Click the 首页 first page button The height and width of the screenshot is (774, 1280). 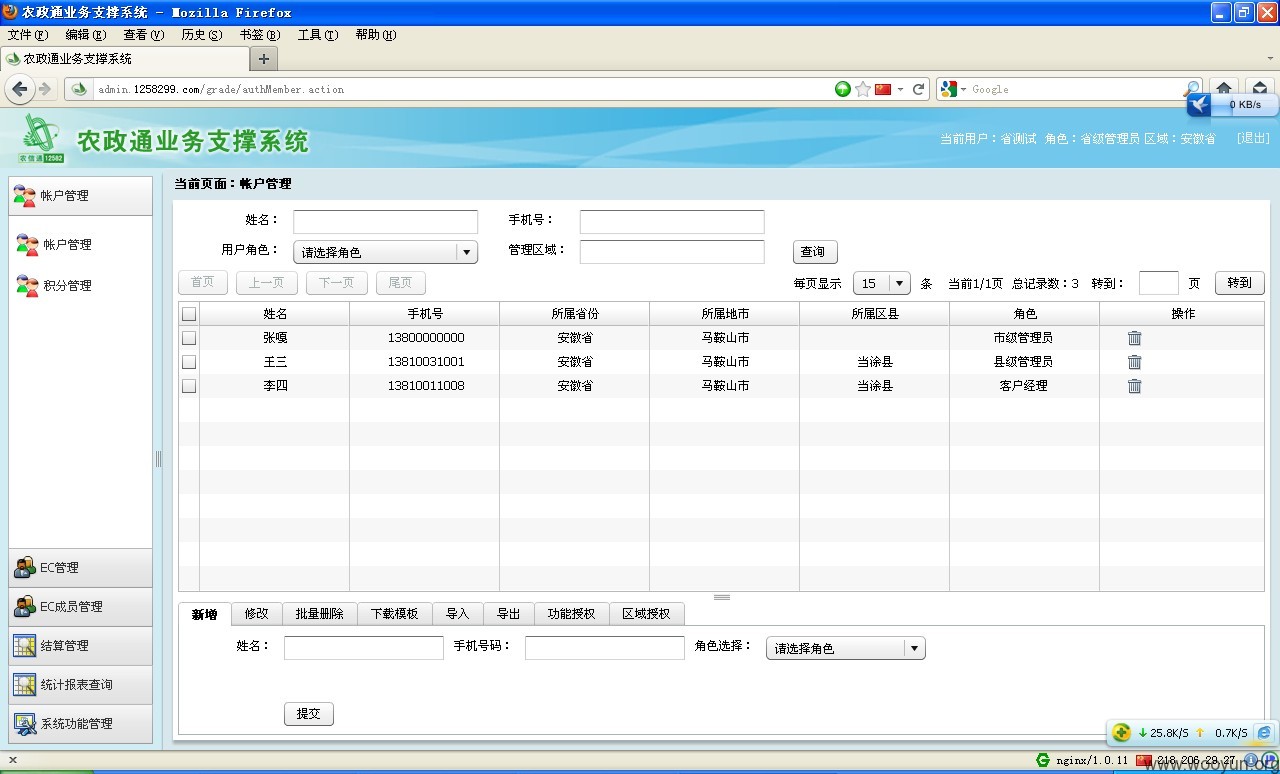point(203,283)
